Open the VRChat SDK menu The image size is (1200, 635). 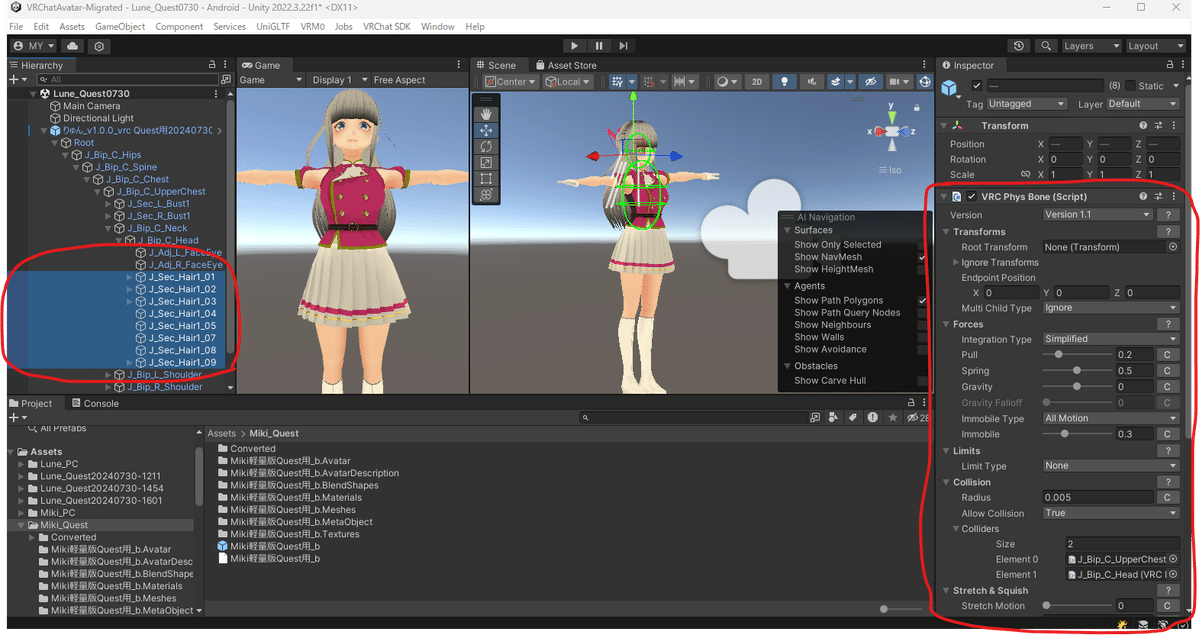[x=387, y=27]
